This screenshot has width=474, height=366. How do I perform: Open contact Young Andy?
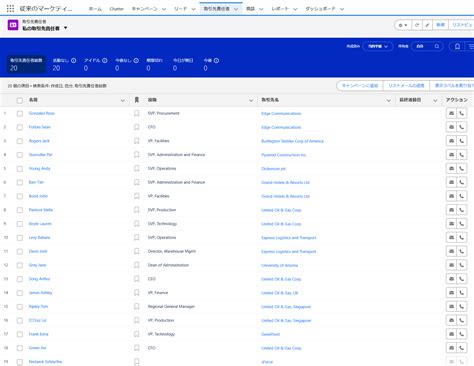coord(39,168)
